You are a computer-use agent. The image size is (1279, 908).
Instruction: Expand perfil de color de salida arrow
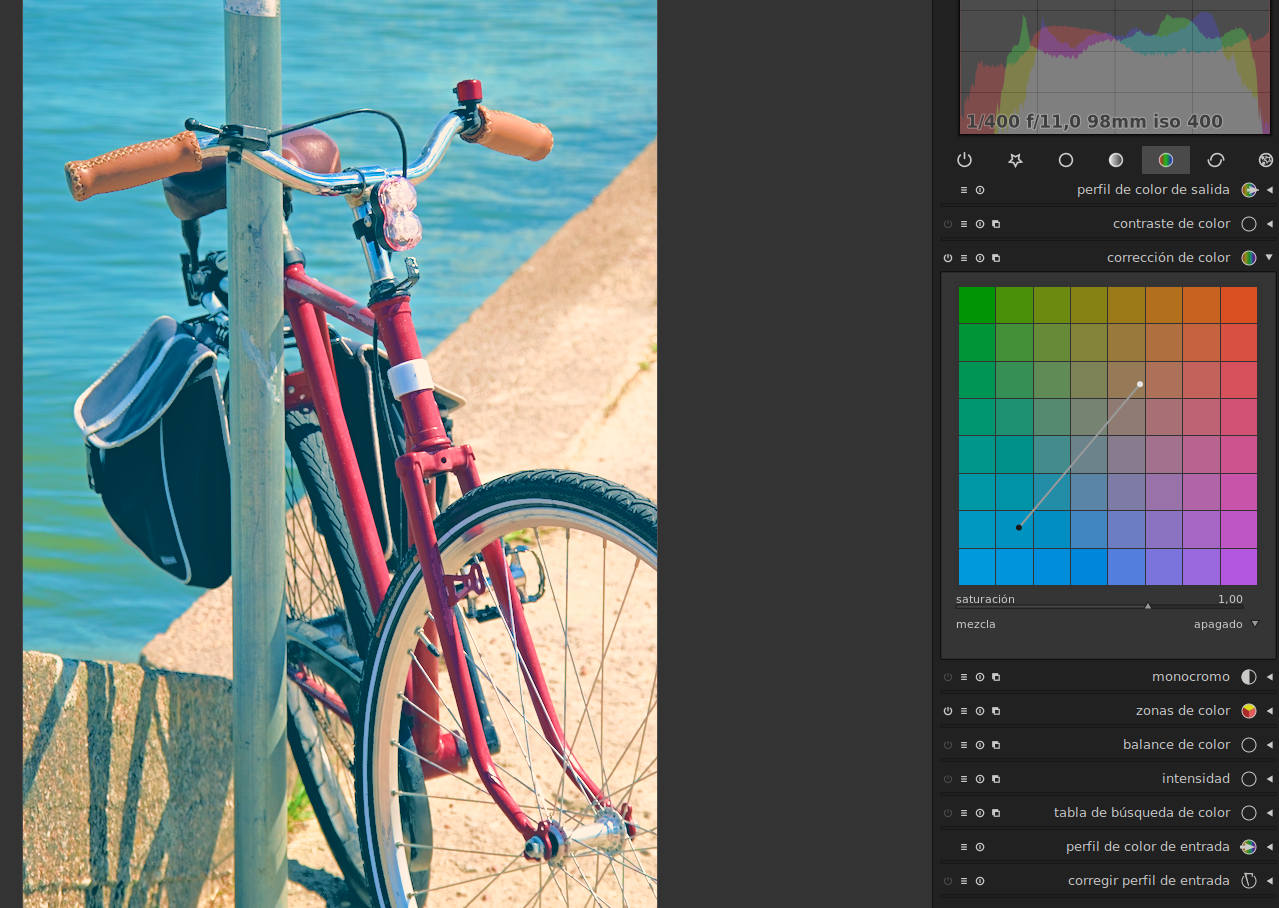pyautogui.click(x=1269, y=190)
